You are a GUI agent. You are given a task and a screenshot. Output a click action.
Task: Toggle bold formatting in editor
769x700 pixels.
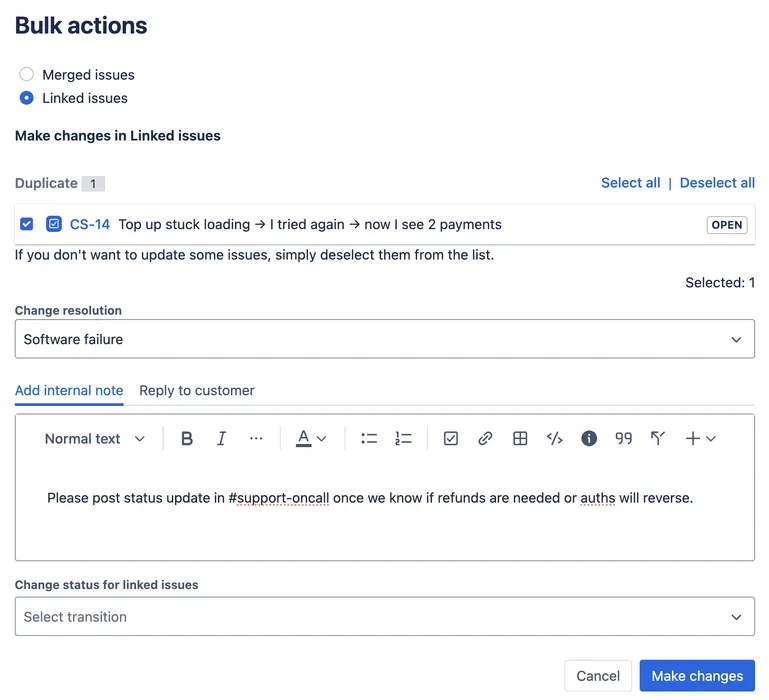[187, 439]
